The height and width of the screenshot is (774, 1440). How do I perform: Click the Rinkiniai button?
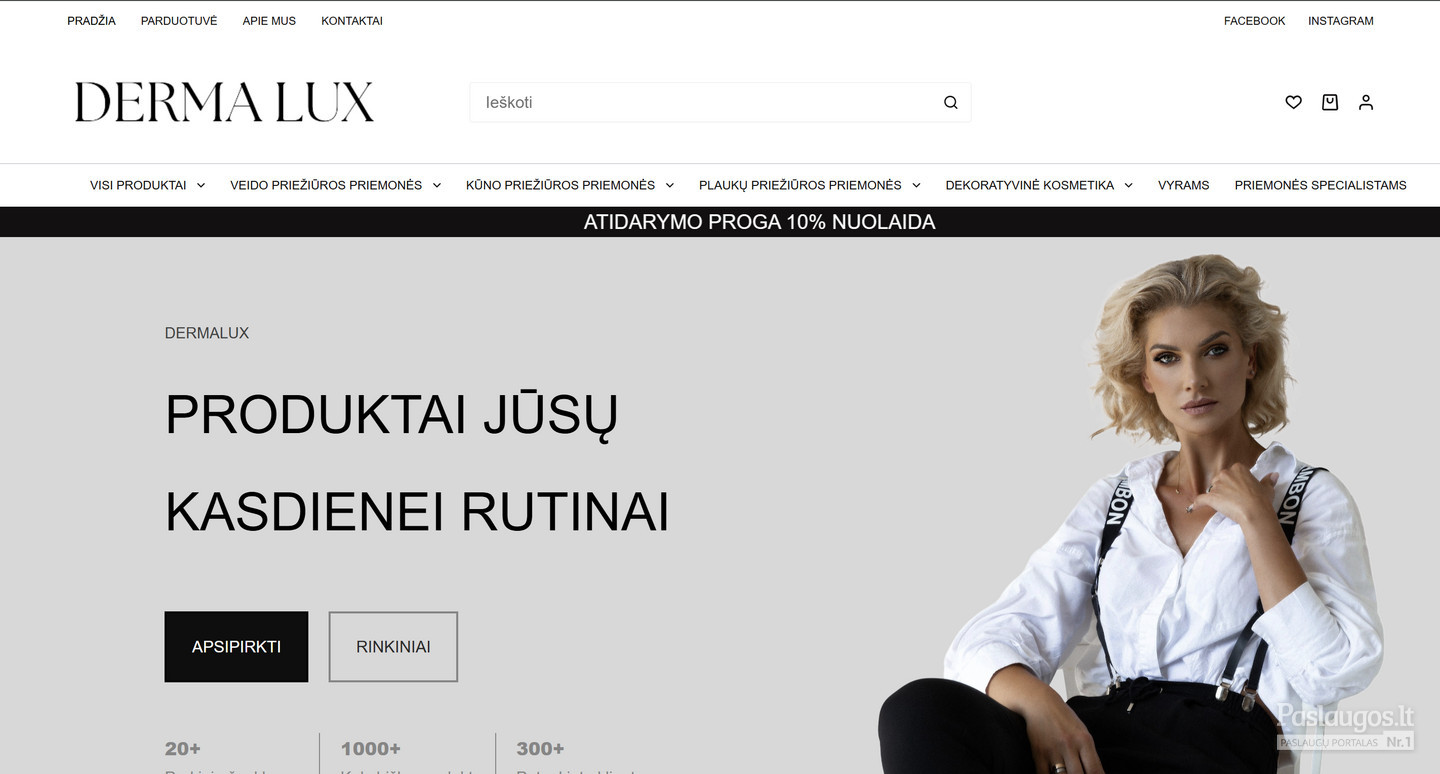point(393,647)
